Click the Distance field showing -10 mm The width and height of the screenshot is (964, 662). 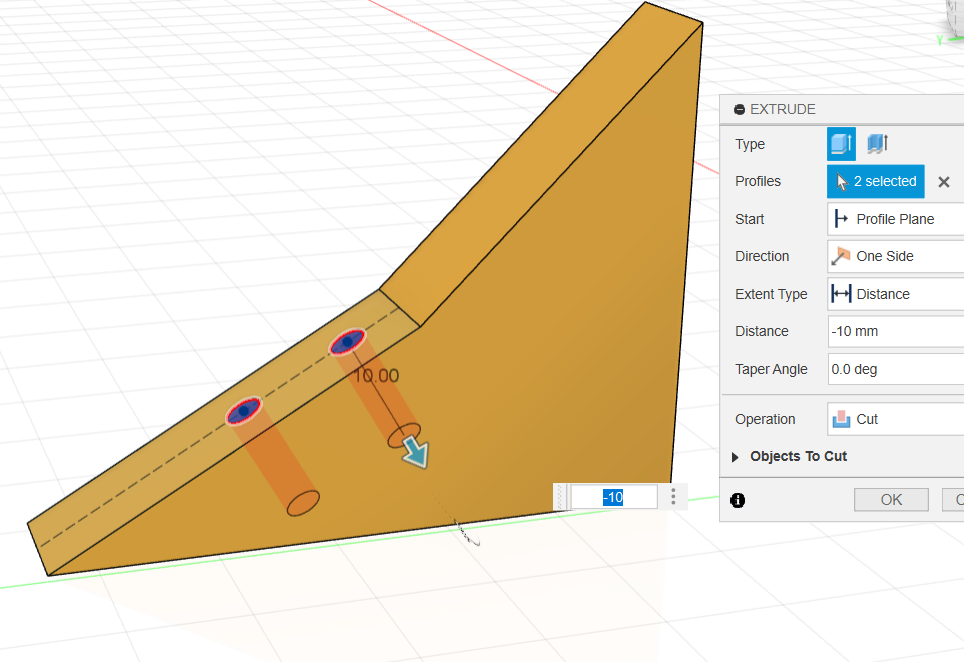[x=895, y=331]
